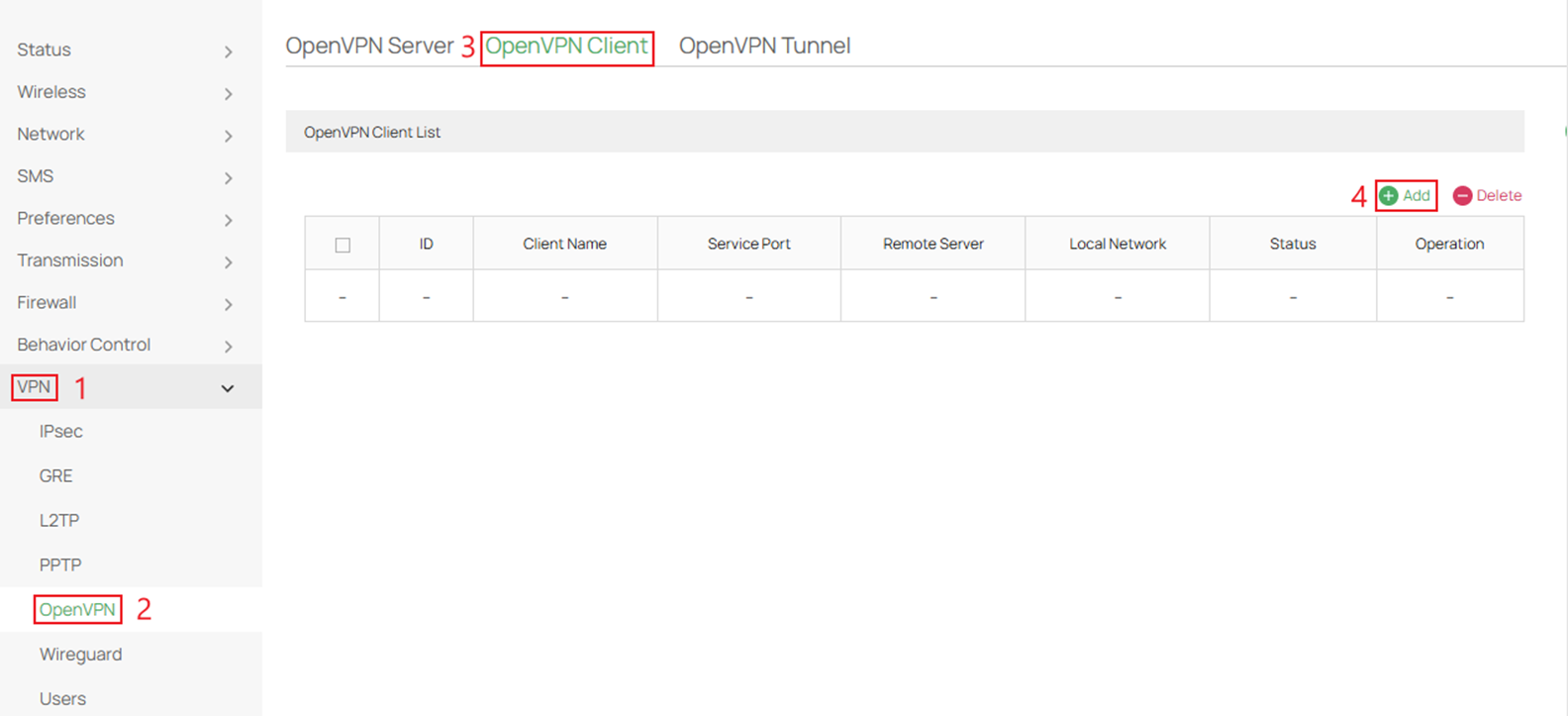Click the Status column header
The image size is (1568, 716).
coord(1293,244)
